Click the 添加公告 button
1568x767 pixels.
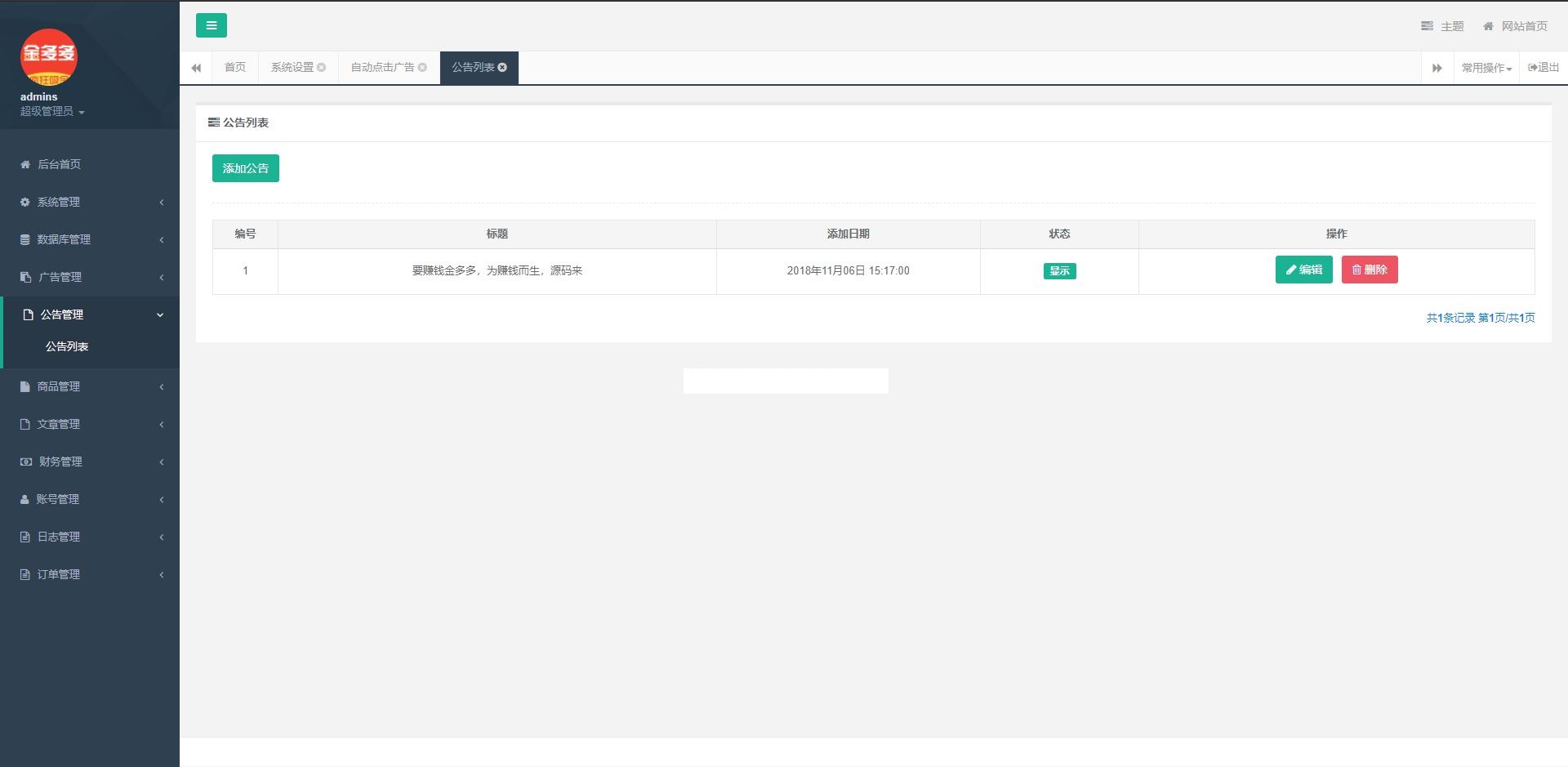pyautogui.click(x=245, y=168)
